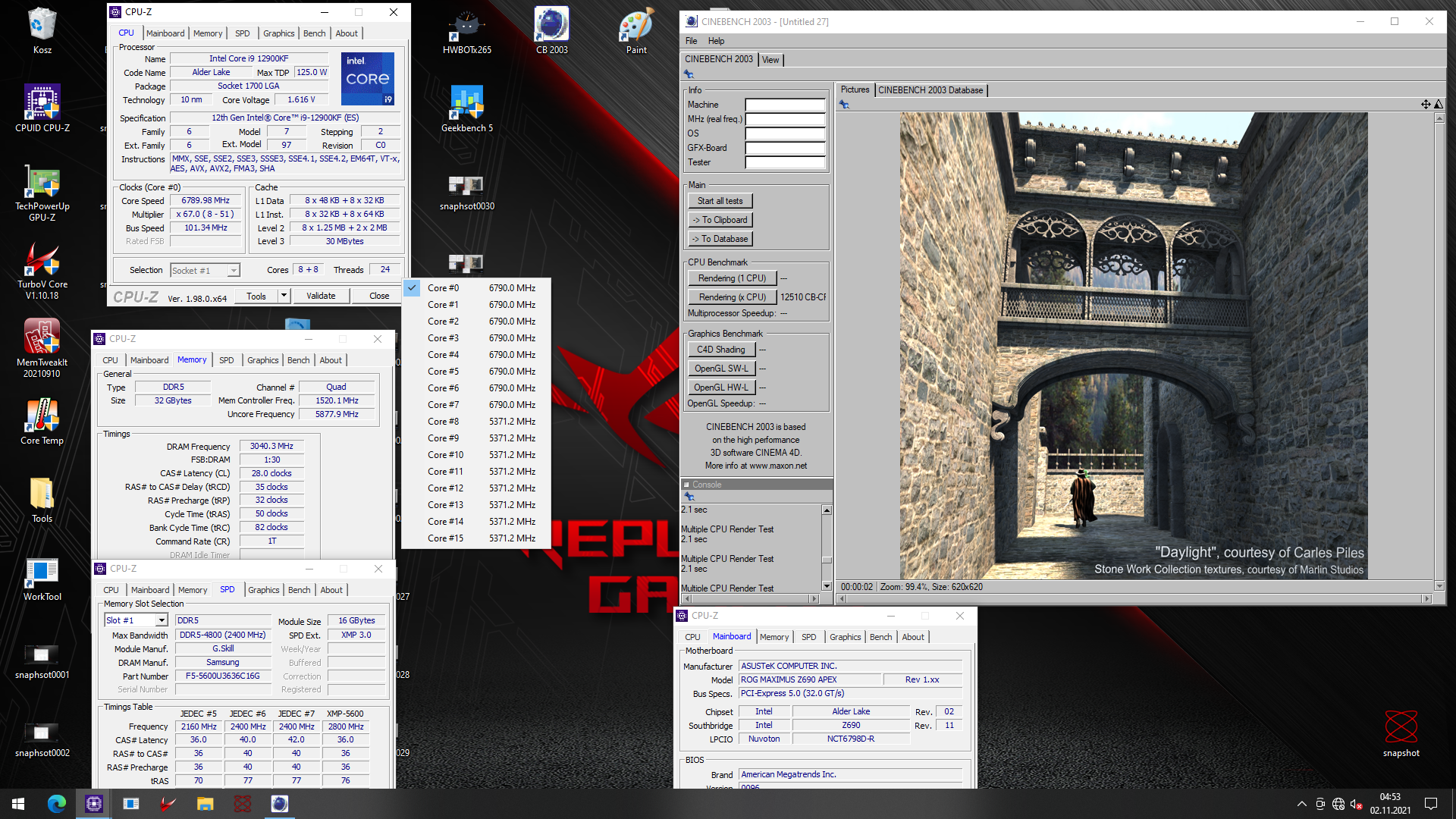
Task: Select the checked Core #0 clock entry
Action: click(475, 288)
